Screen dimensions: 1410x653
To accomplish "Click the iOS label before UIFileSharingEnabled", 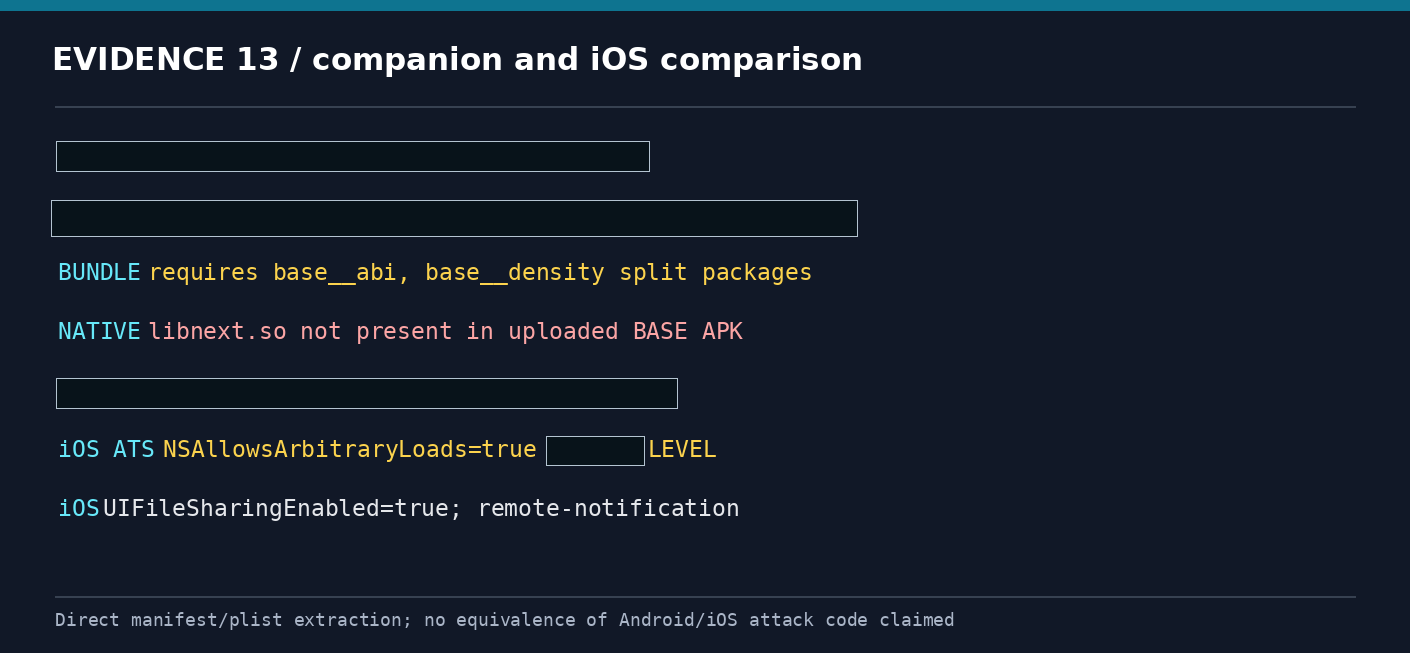I will tap(79, 509).
